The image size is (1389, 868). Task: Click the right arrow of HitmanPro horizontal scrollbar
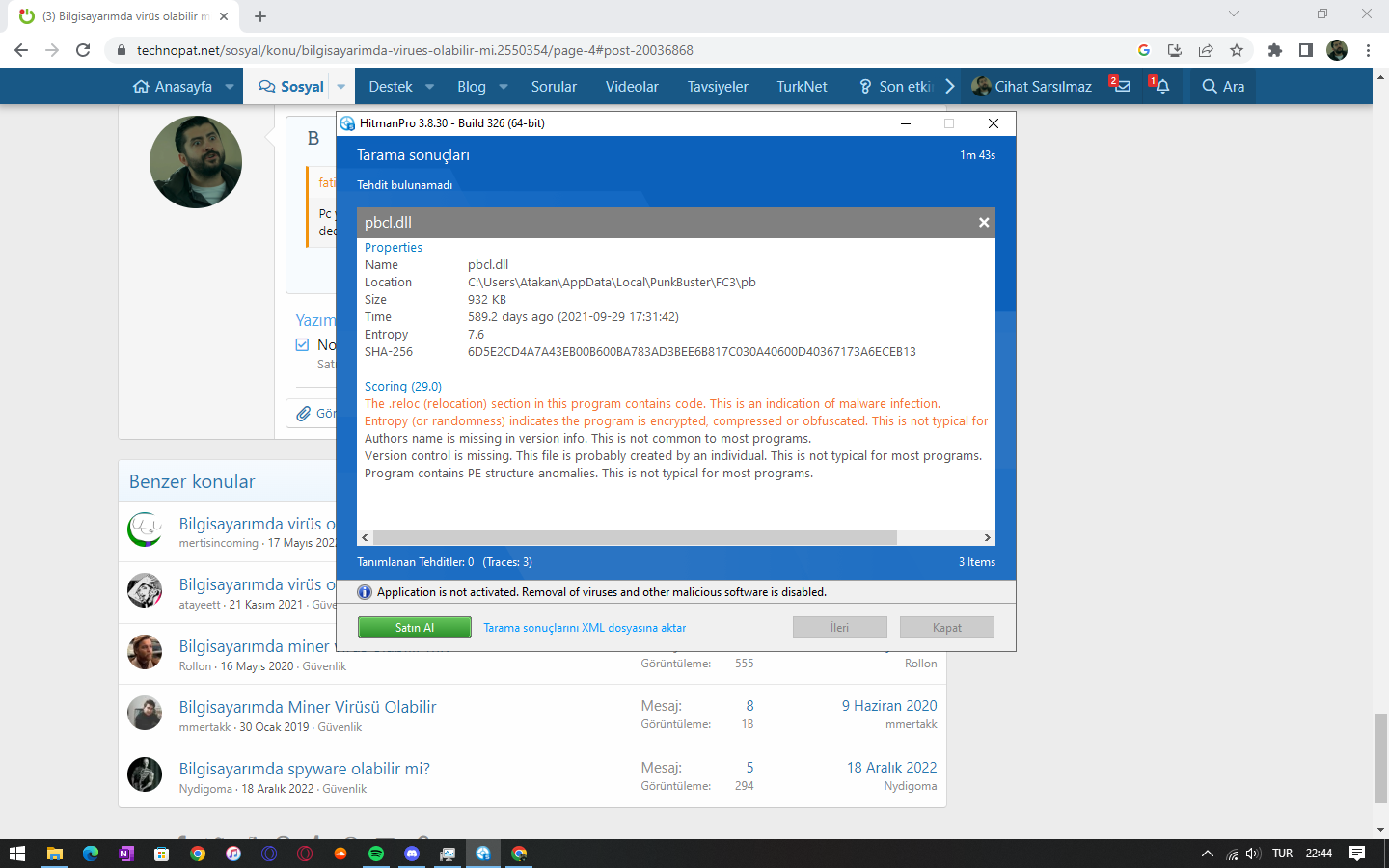click(987, 537)
